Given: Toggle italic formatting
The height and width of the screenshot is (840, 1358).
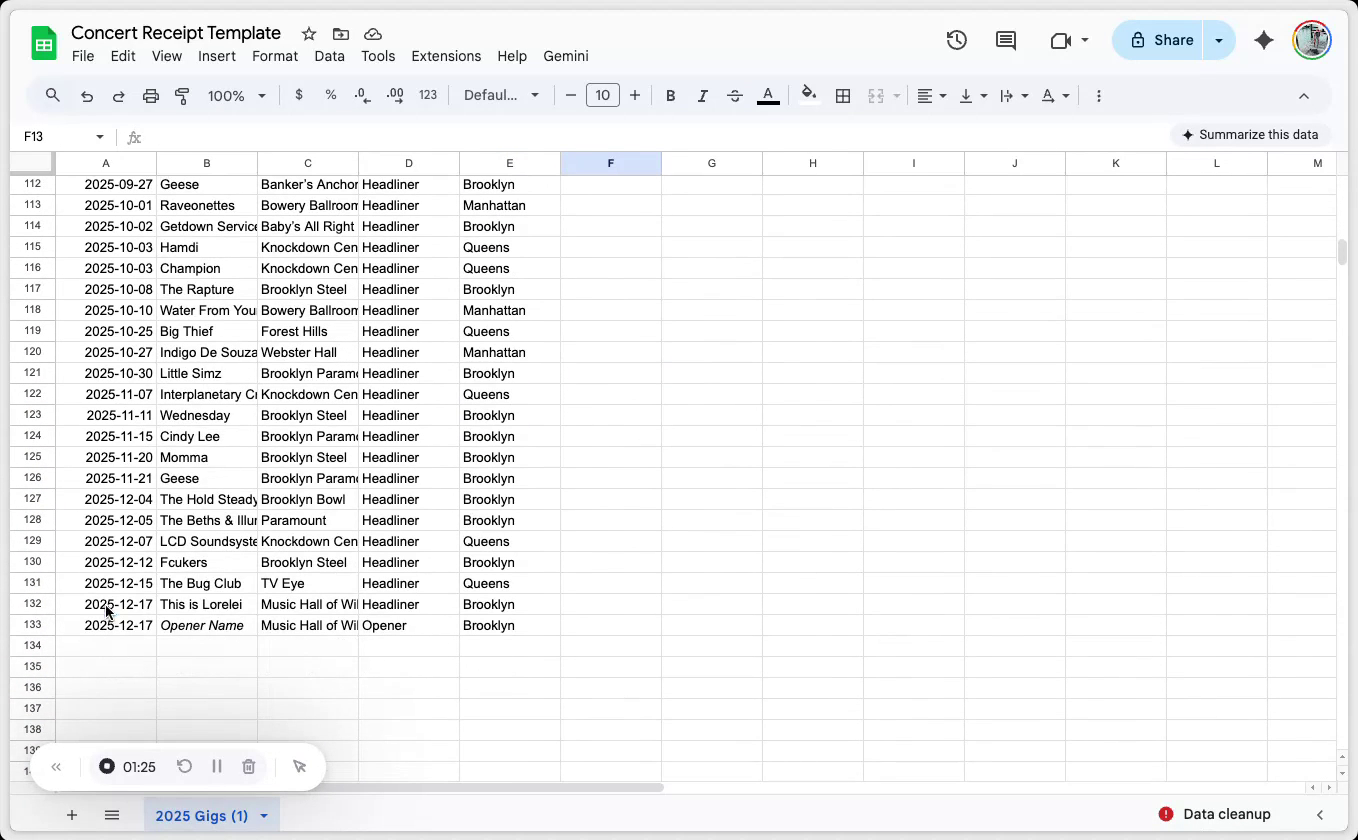Looking at the screenshot, I should pyautogui.click(x=703, y=96).
